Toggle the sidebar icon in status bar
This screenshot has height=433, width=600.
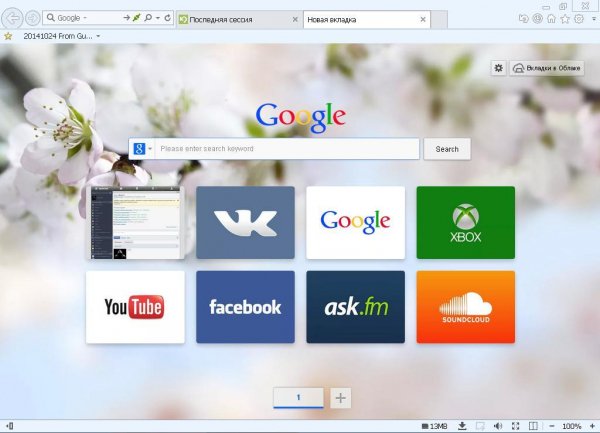pyautogui.click(x=10, y=426)
